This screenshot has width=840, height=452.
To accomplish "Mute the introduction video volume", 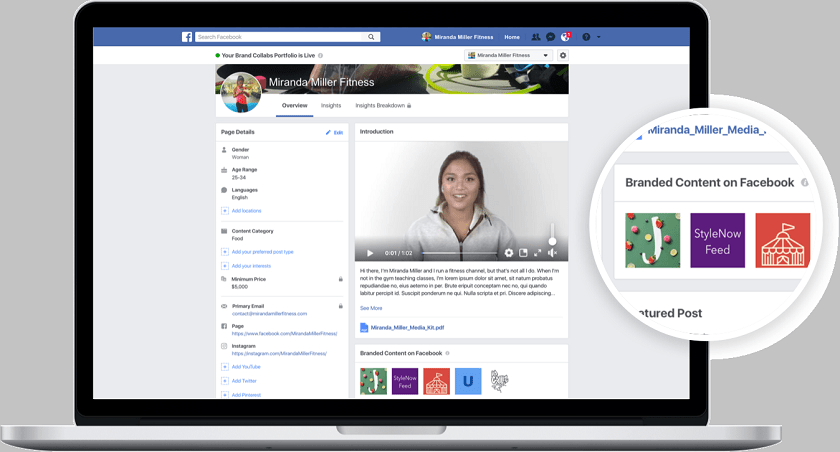I will click(551, 253).
